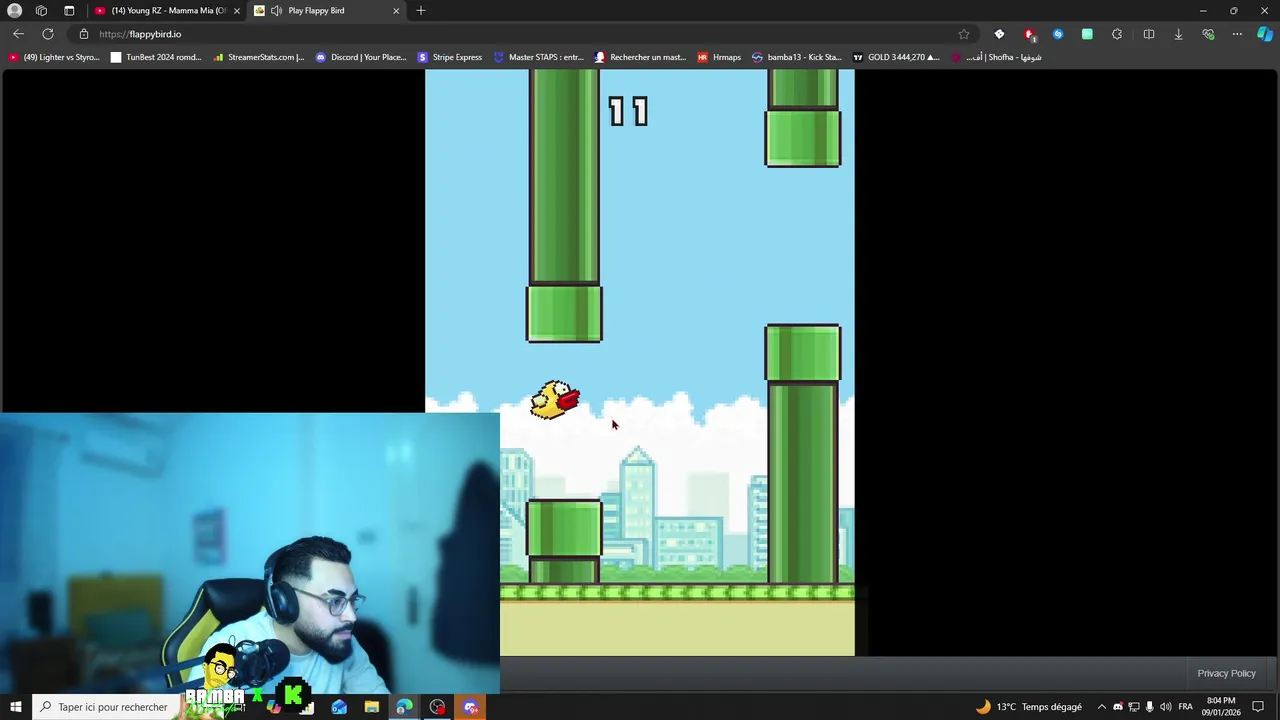Open Settings and more menu

1237,34
